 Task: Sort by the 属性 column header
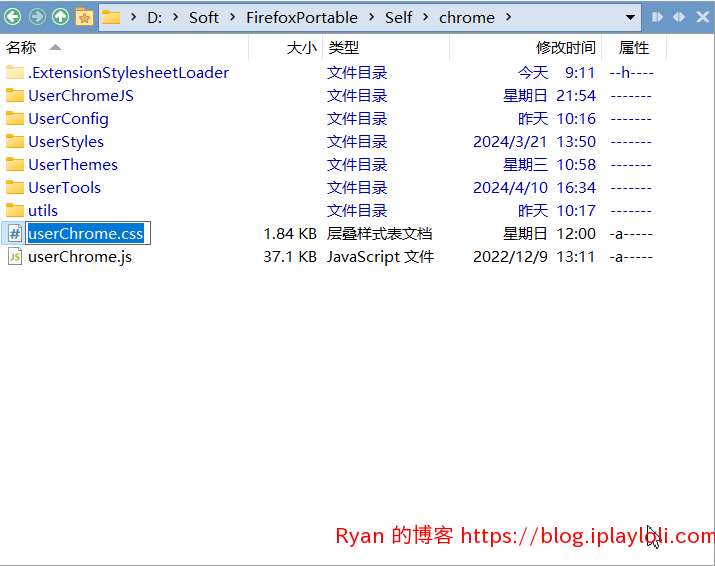pyautogui.click(x=633, y=47)
